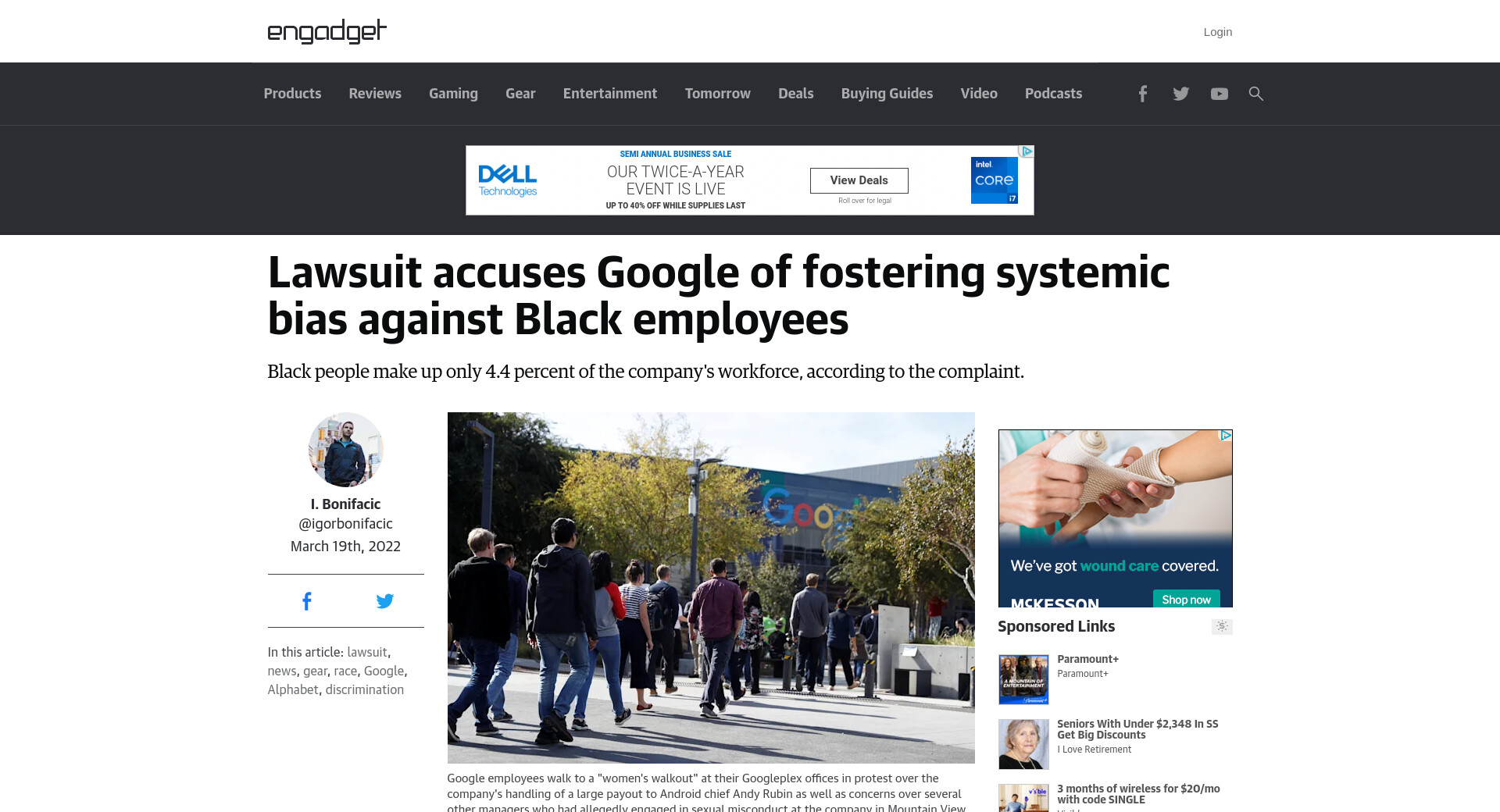
Task: Open Sponsored Links settings icon
Action: pyautogui.click(x=1222, y=626)
